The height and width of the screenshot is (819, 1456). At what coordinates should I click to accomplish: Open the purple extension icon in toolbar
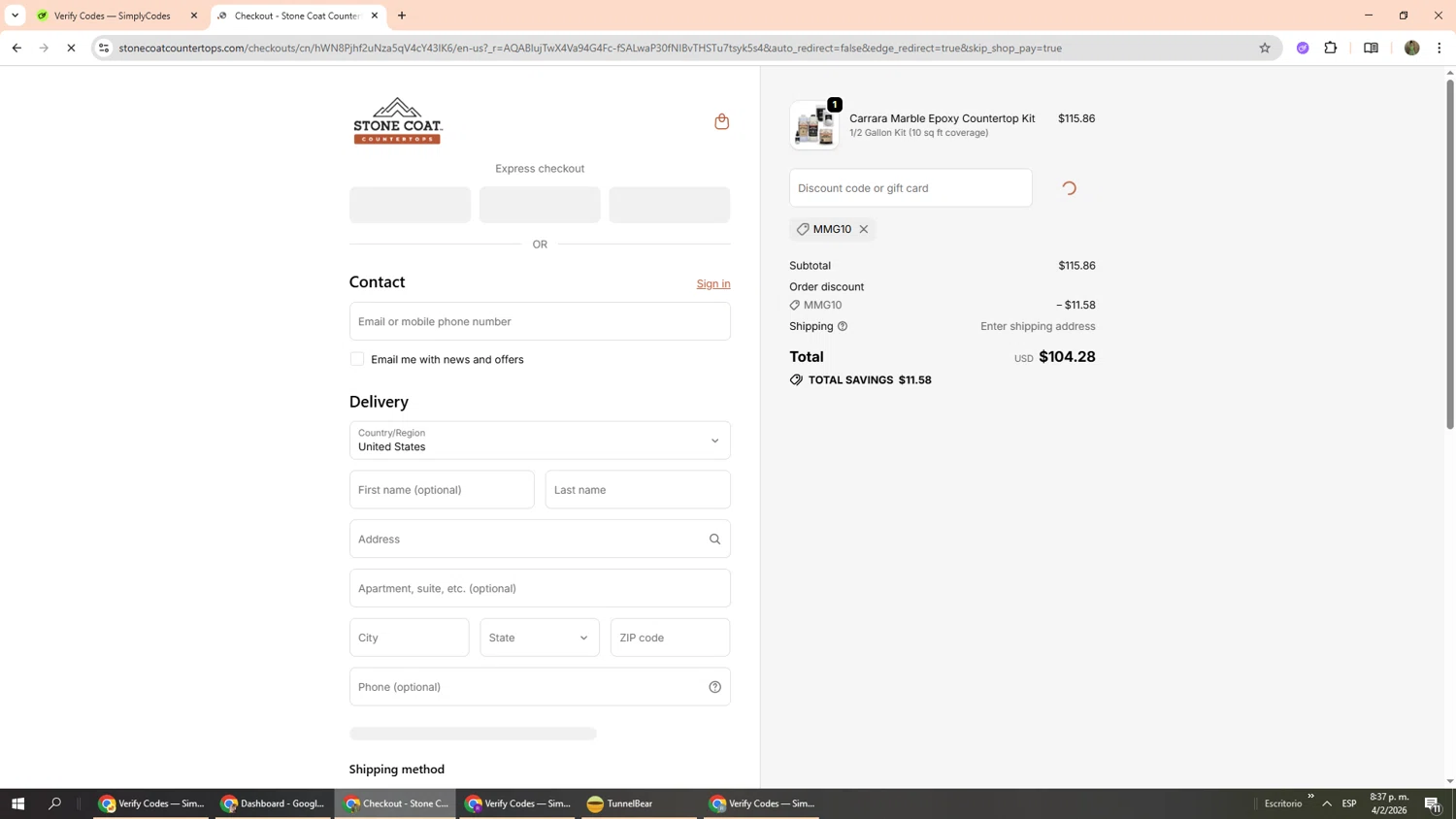(1303, 48)
